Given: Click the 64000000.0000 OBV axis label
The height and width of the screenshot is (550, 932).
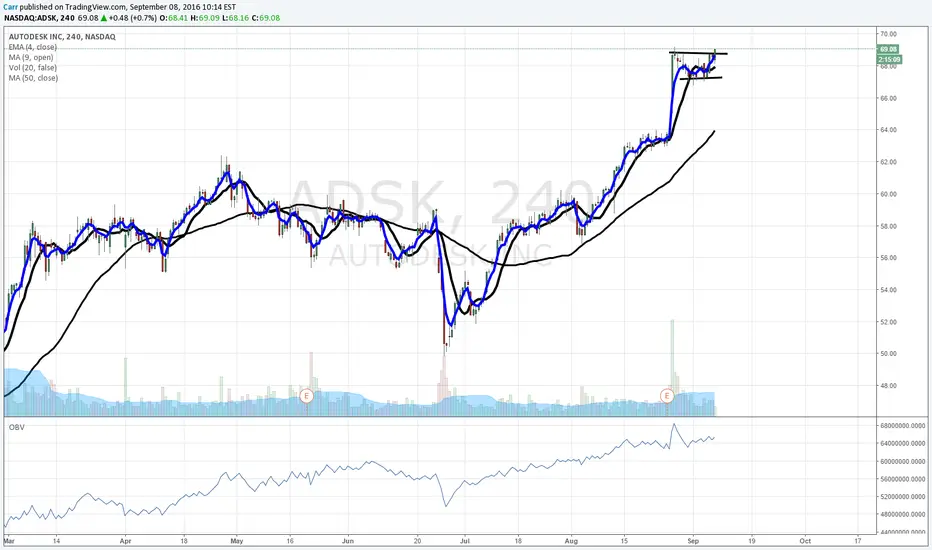Looking at the screenshot, I should 902,443.
